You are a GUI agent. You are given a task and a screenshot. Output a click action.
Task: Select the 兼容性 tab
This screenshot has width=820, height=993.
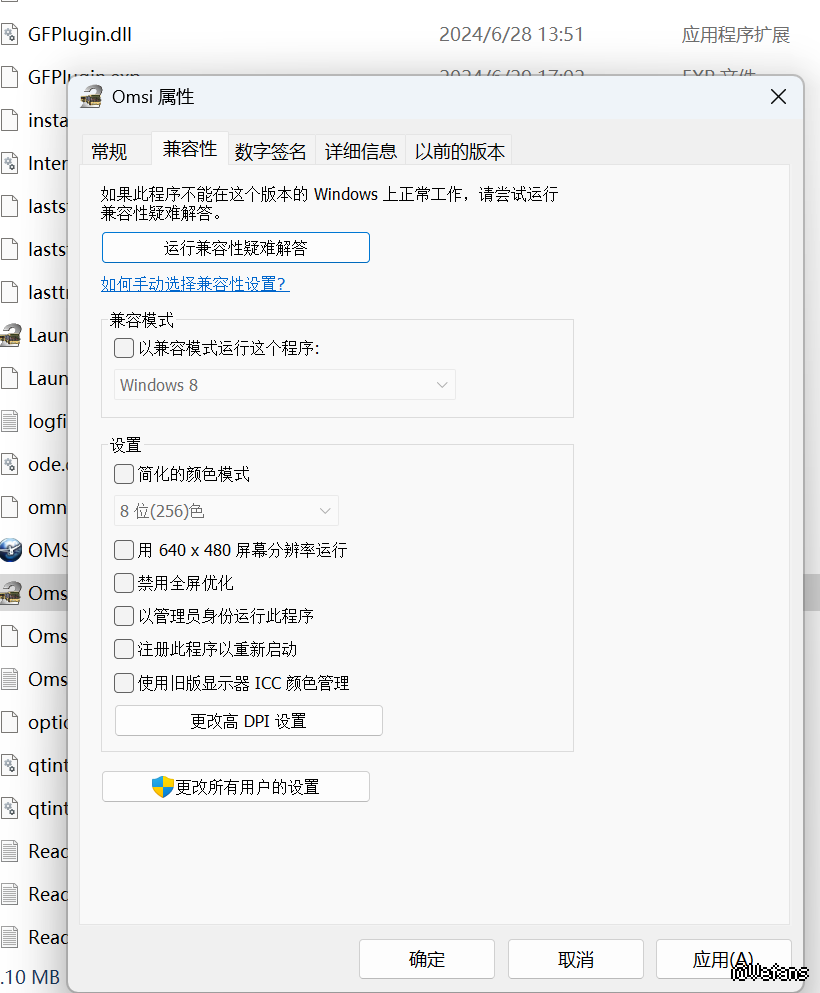[190, 149]
